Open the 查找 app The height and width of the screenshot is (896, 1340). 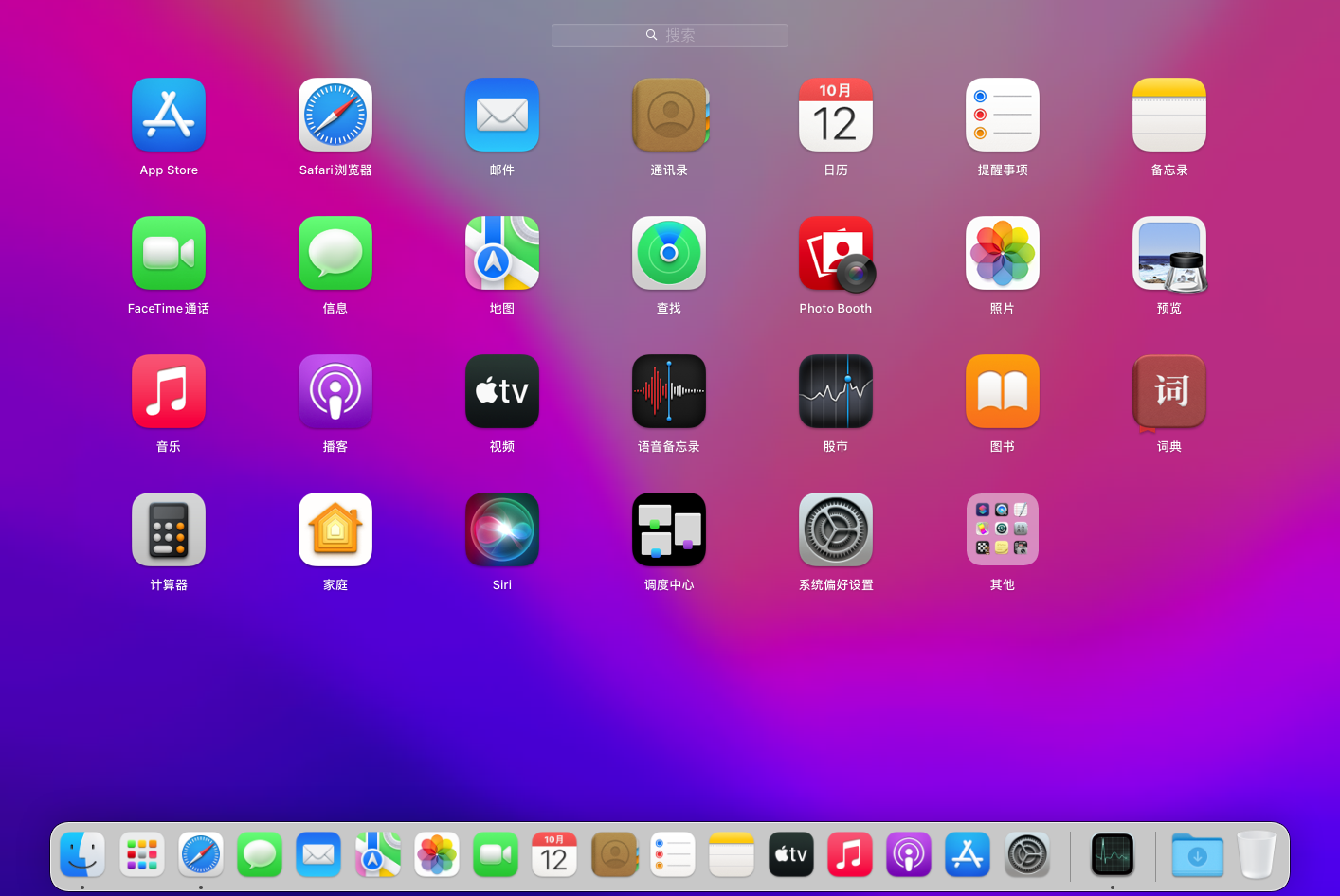click(669, 253)
